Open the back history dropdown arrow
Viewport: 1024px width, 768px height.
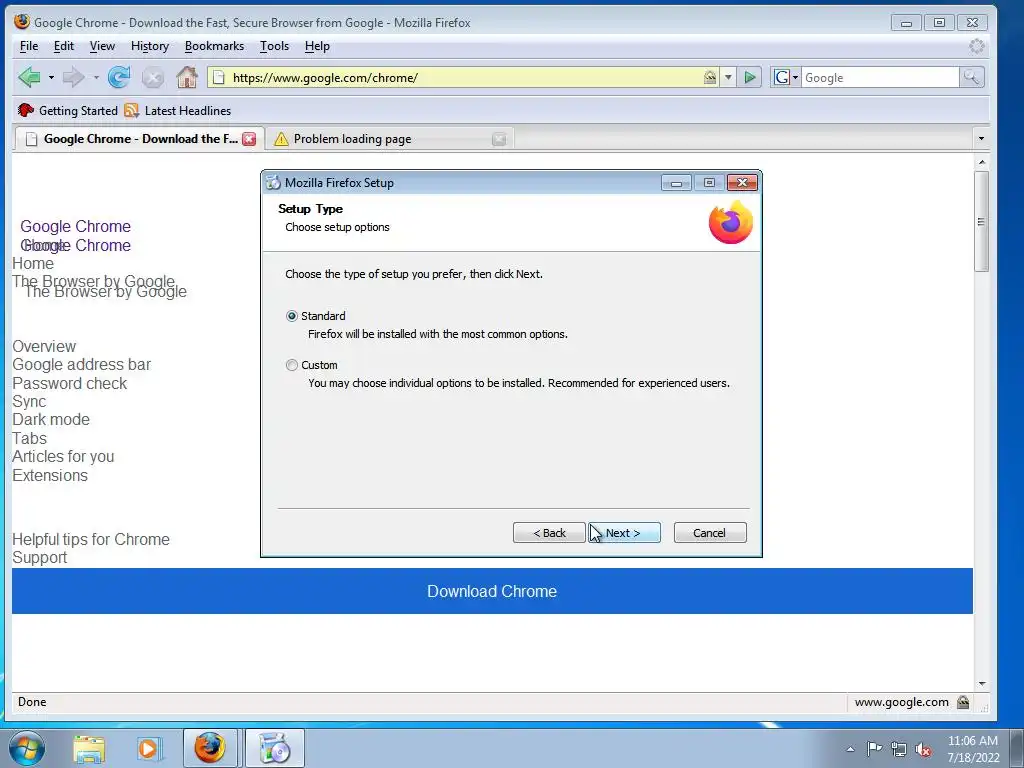pyautogui.click(x=51, y=78)
